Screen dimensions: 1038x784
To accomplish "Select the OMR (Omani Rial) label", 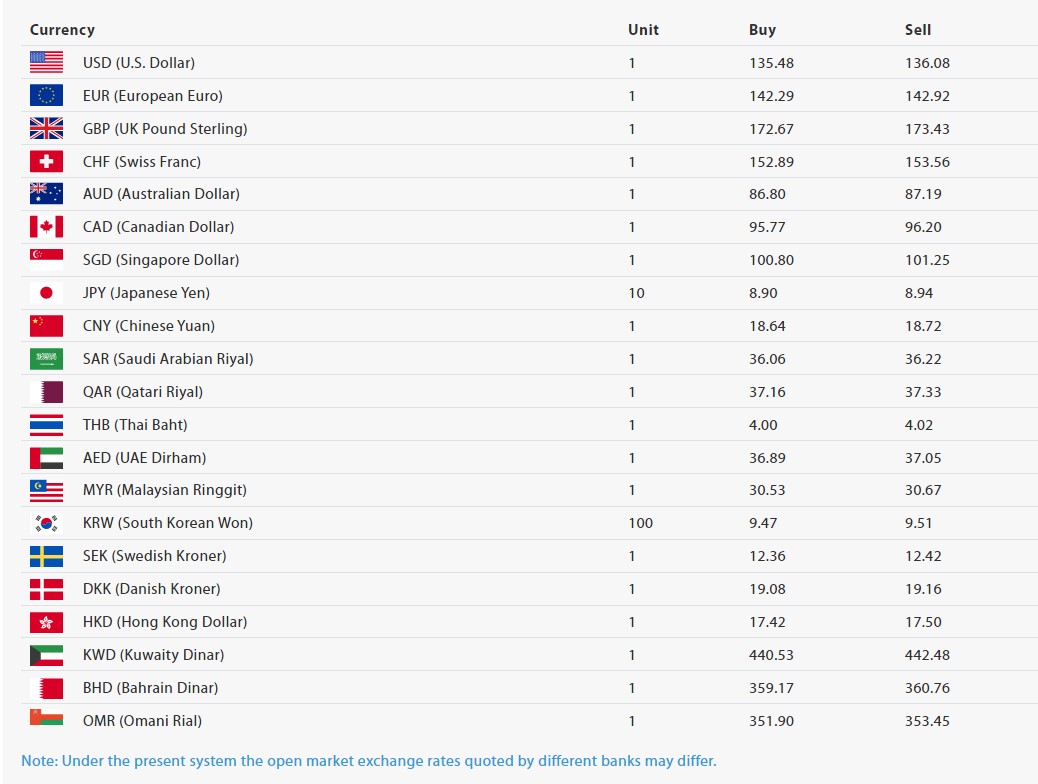I will coord(144,721).
